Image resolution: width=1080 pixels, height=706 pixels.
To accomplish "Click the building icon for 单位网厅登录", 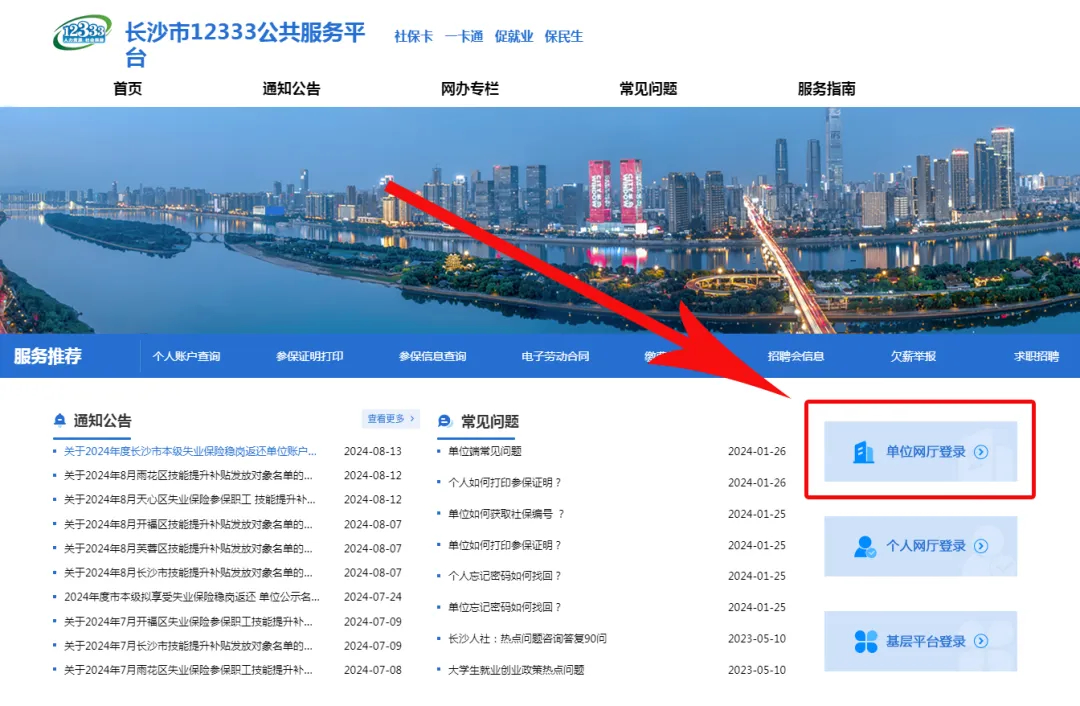I will [863, 452].
